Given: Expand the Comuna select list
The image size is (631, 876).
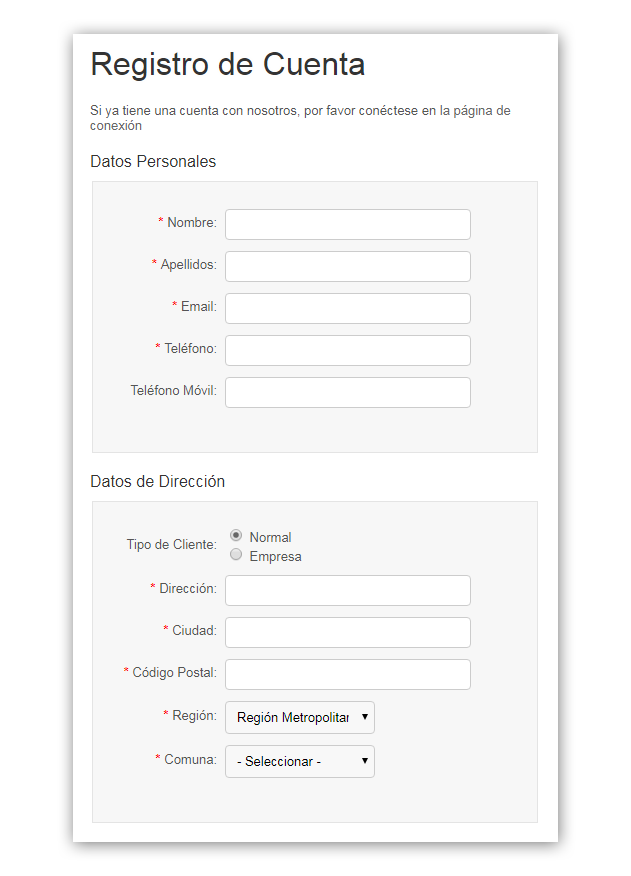Looking at the screenshot, I should click(x=299, y=761).
